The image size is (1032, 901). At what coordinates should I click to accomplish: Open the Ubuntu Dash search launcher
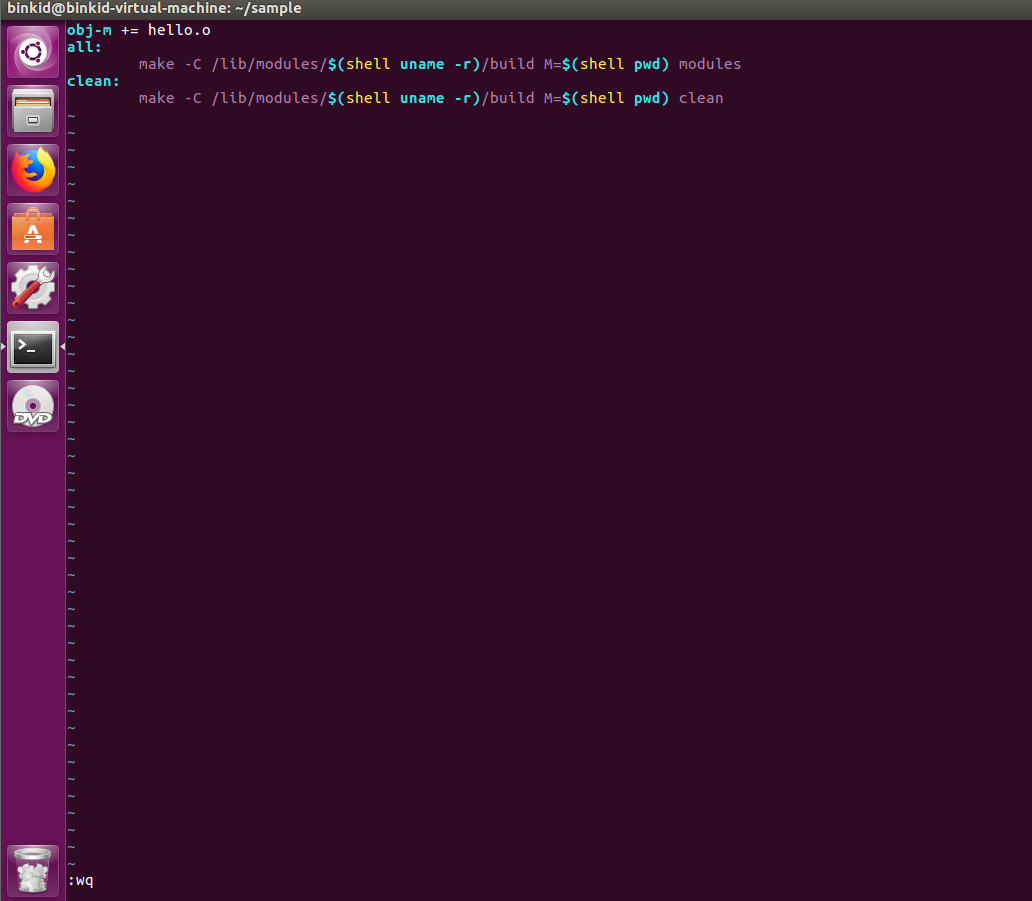(x=33, y=51)
